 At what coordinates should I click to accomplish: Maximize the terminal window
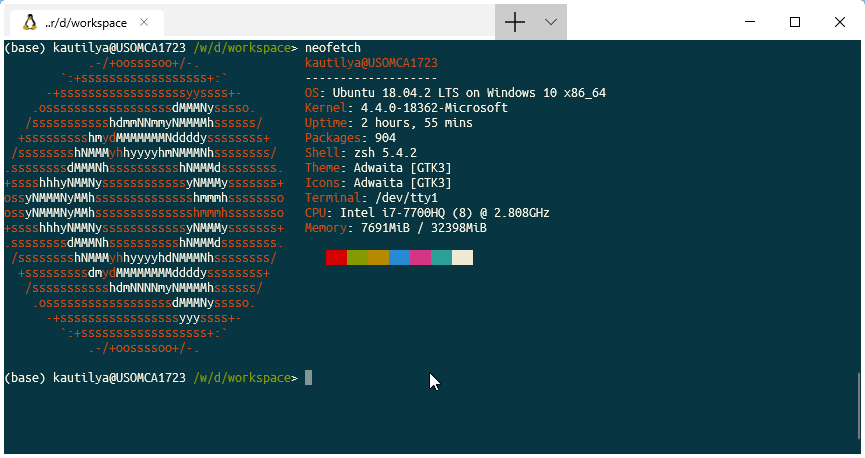(x=795, y=22)
